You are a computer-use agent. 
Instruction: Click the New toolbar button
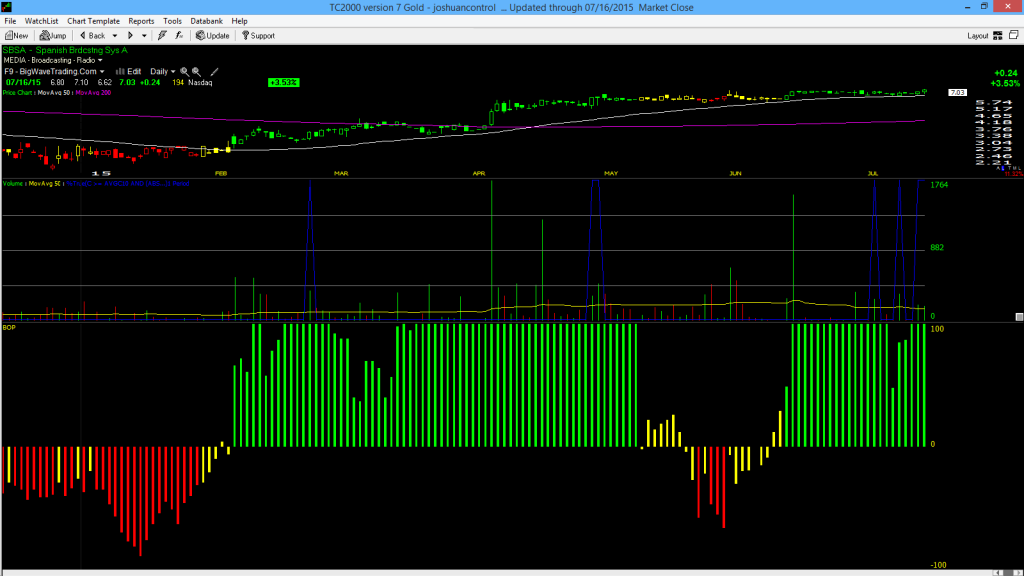pos(16,36)
